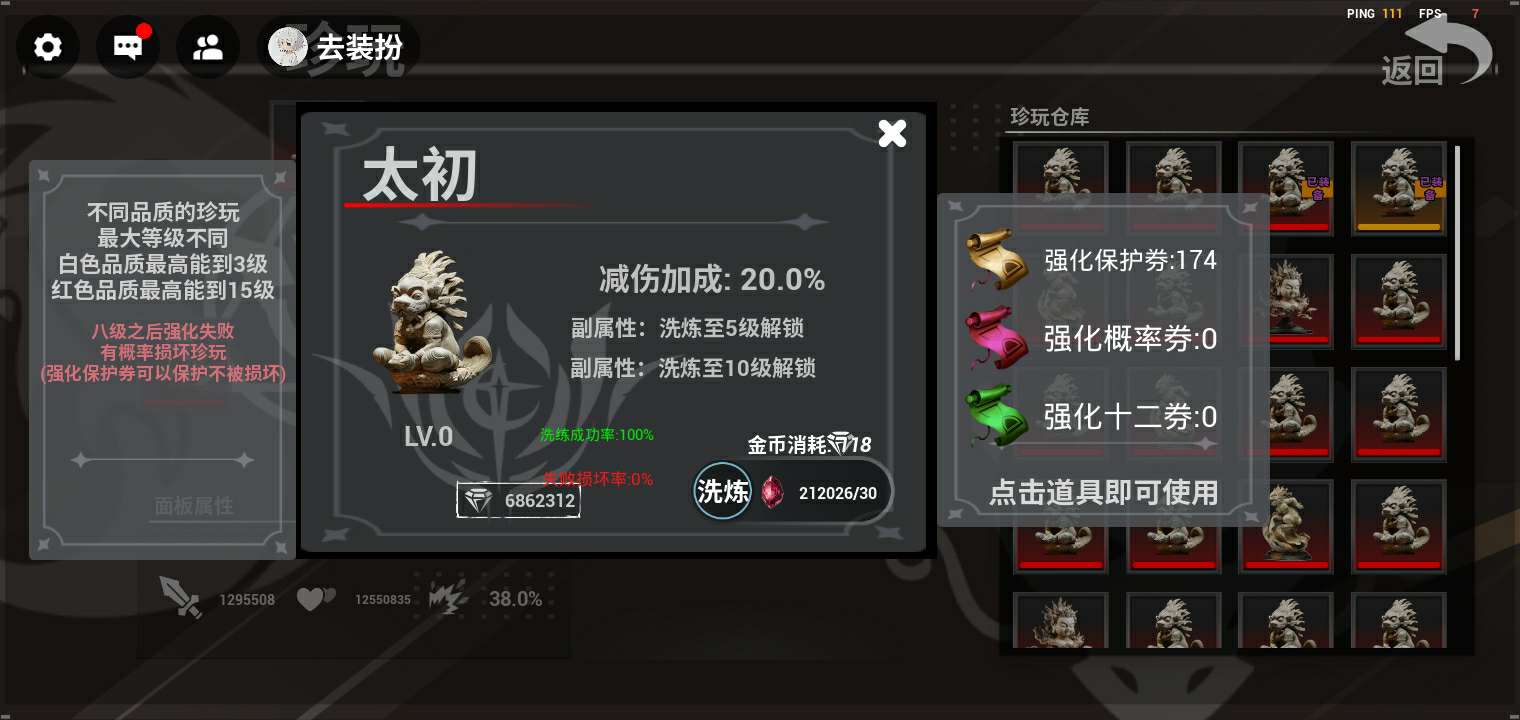Click the 洗炼 refine button
This screenshot has height=720, width=1520.
pos(722,491)
